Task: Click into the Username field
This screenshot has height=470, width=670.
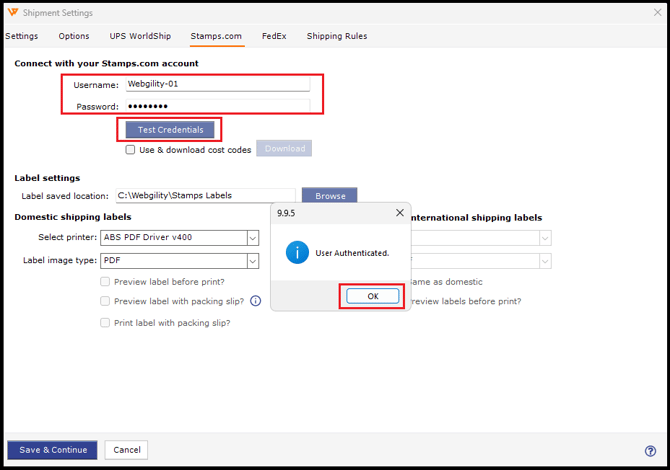Action: coord(216,85)
